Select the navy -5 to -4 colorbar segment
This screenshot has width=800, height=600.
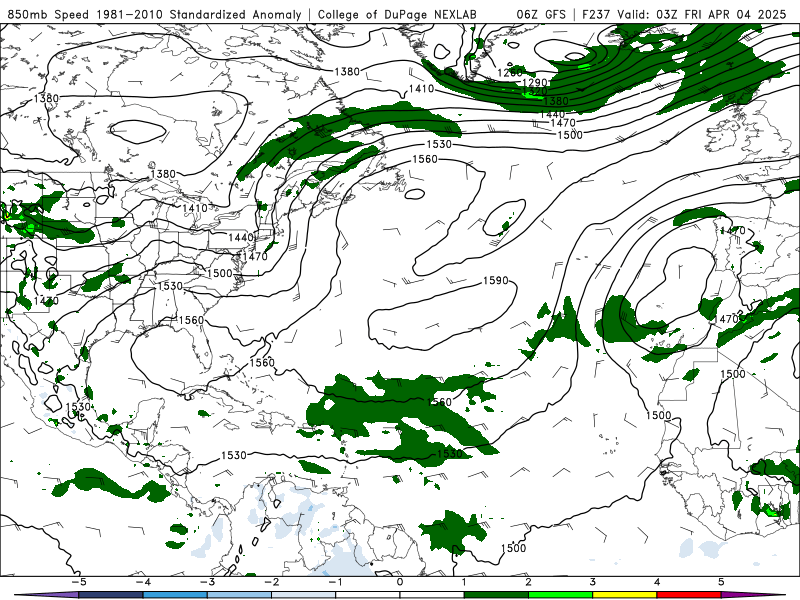point(111,595)
